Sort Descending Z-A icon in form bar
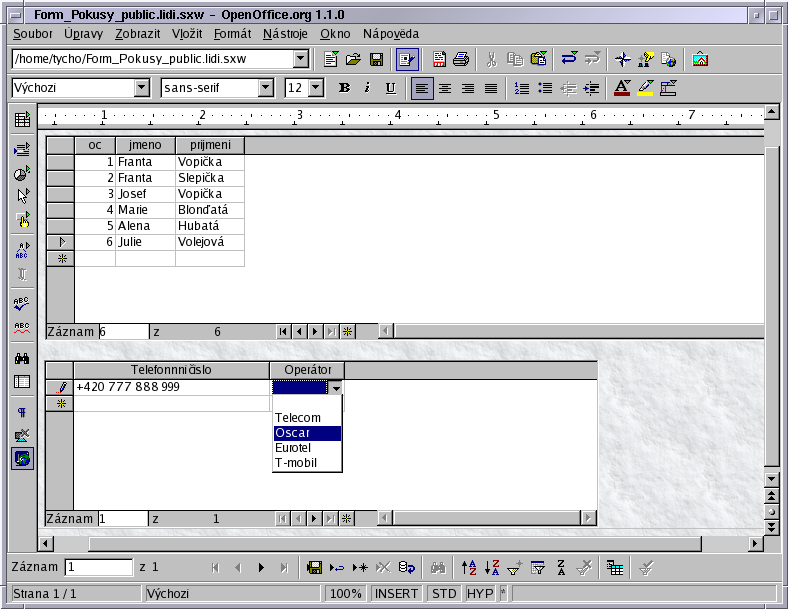The width and height of the screenshot is (788, 609). click(x=492, y=568)
